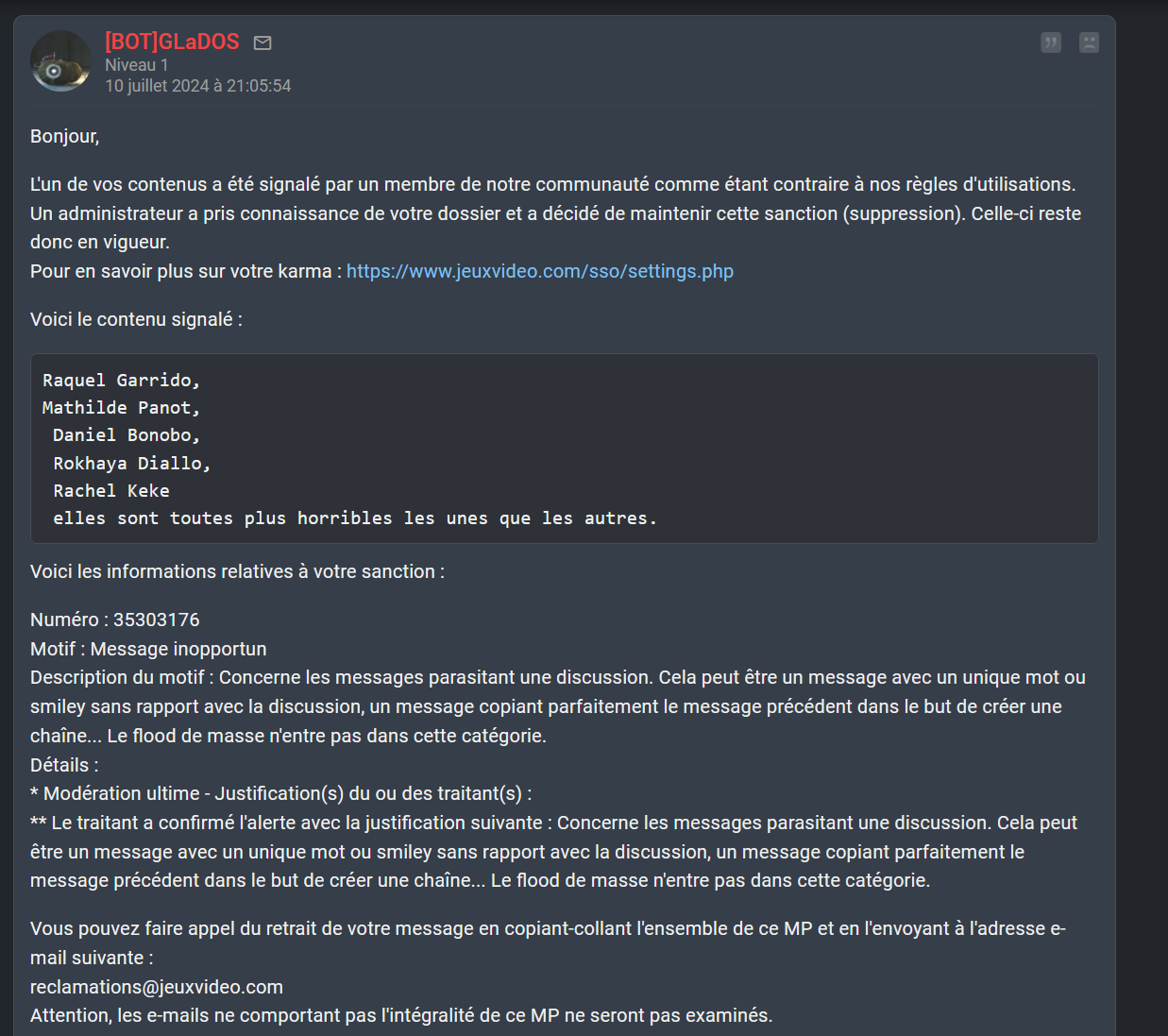
Task: Open the GLaDOS avatar picture
Action: 60,61
